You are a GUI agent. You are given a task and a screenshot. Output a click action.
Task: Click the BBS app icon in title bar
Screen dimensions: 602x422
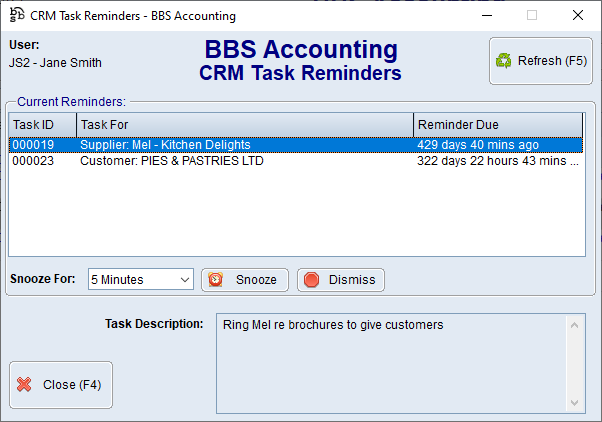point(16,15)
